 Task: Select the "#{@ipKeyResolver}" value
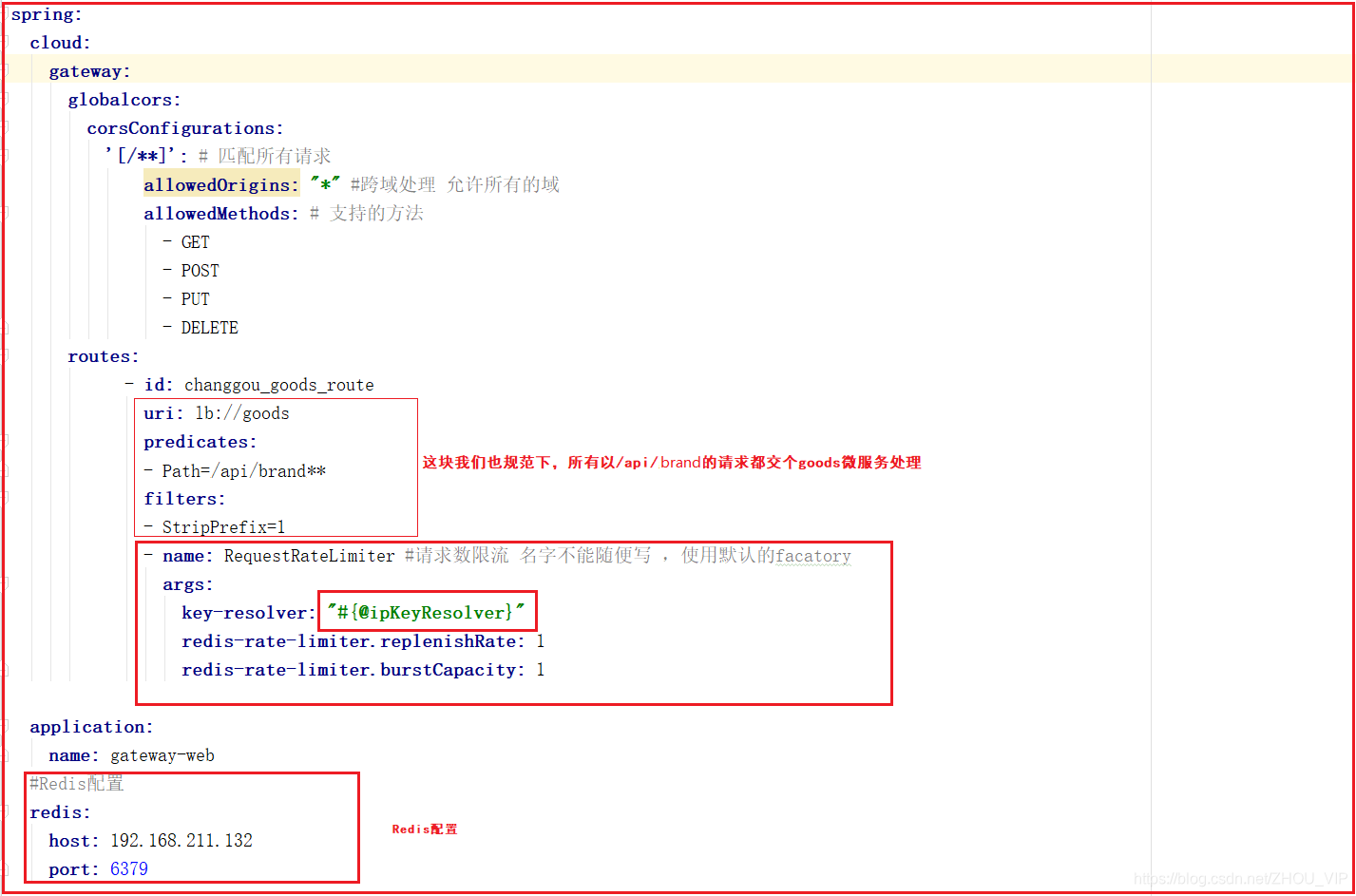426,613
